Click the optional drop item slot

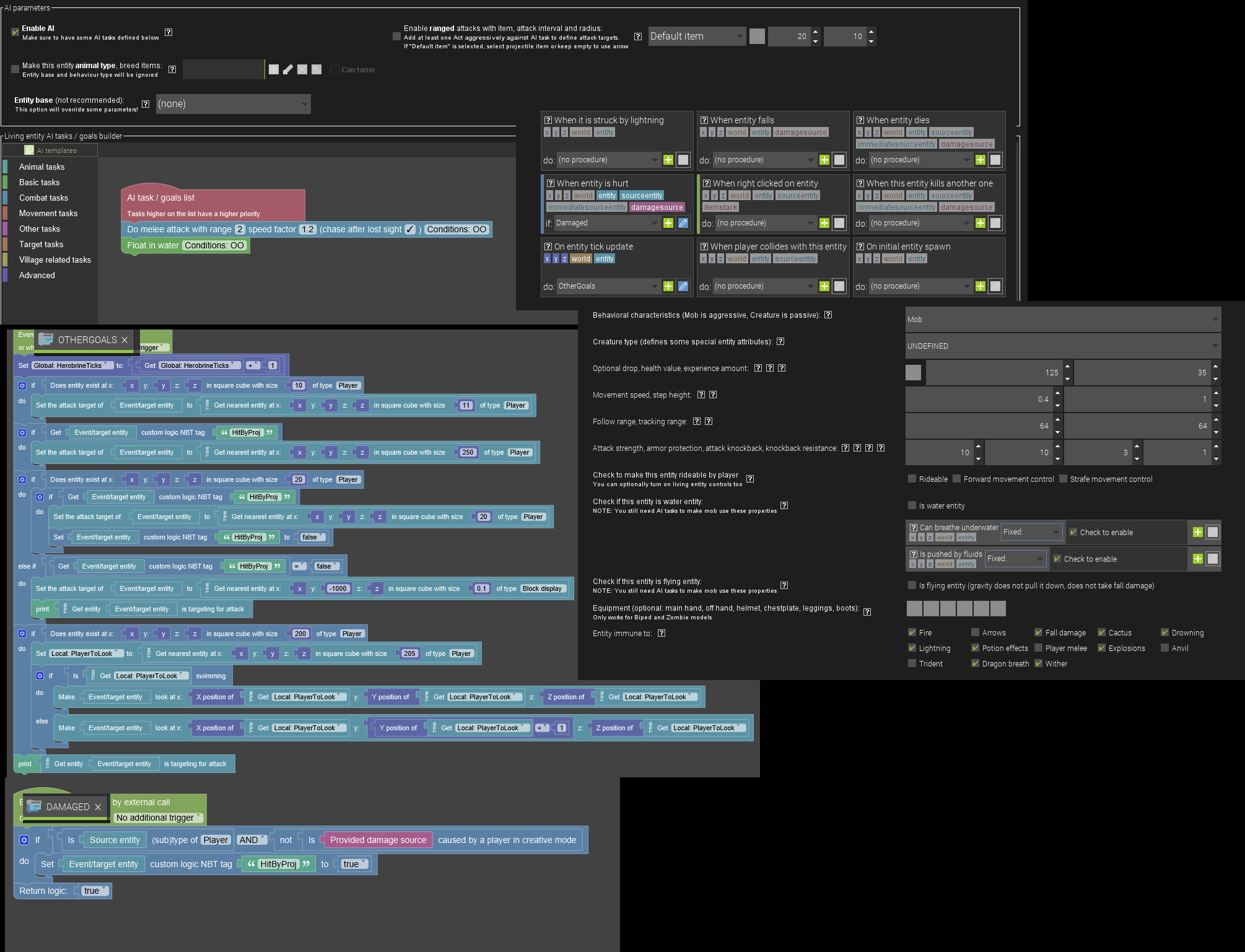tap(913, 372)
